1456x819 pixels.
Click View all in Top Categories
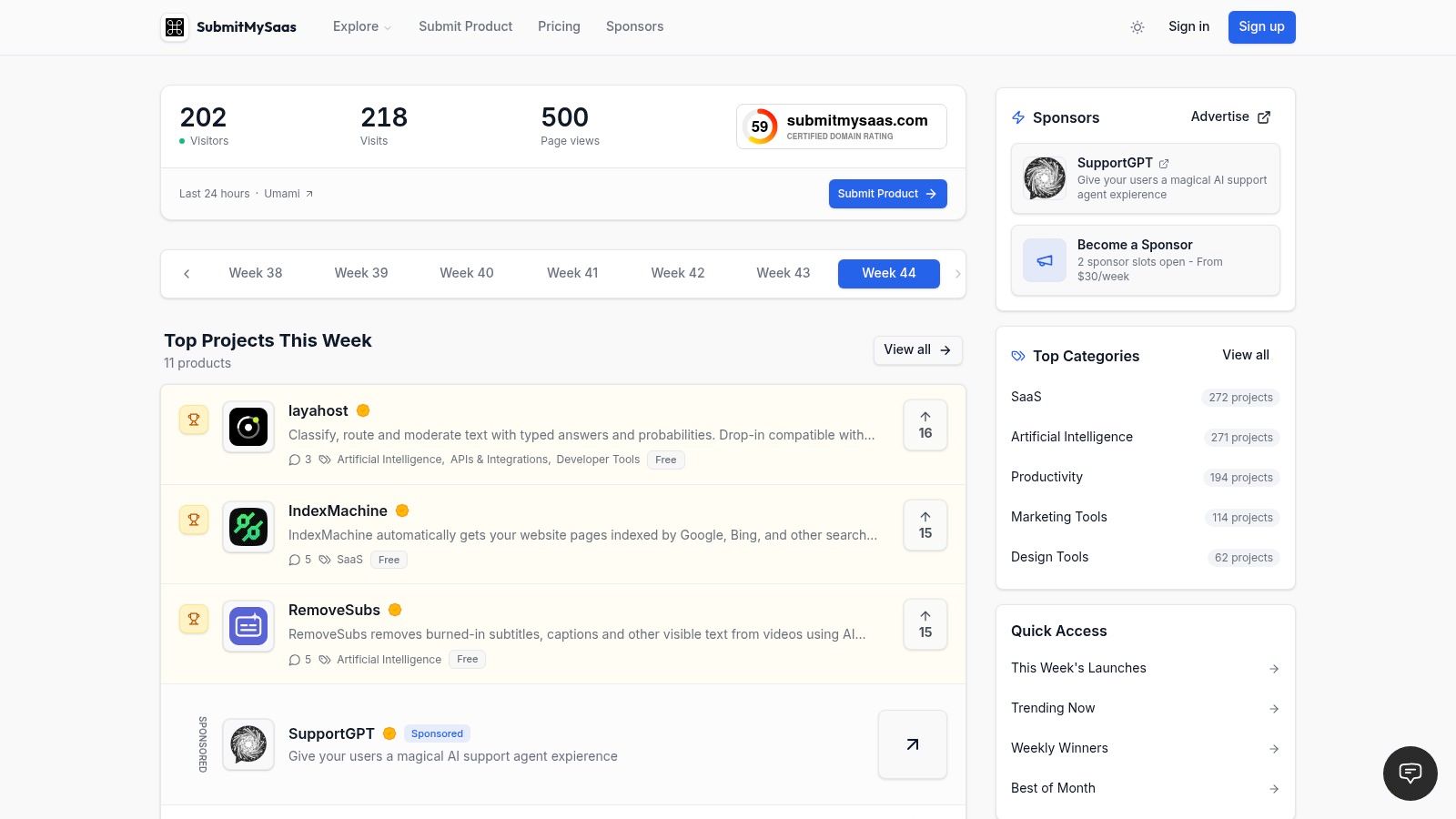pos(1246,355)
